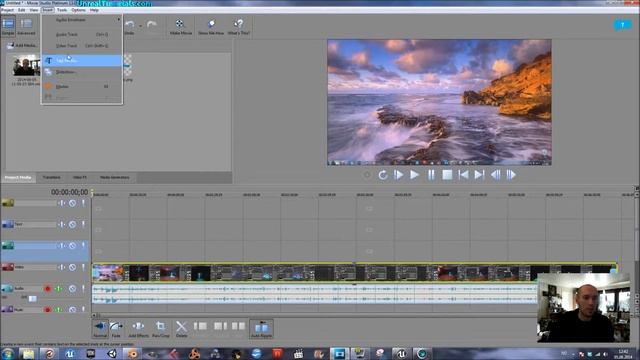Open Make Movie wizard
This screenshot has height=360, width=640.
click(x=180, y=27)
